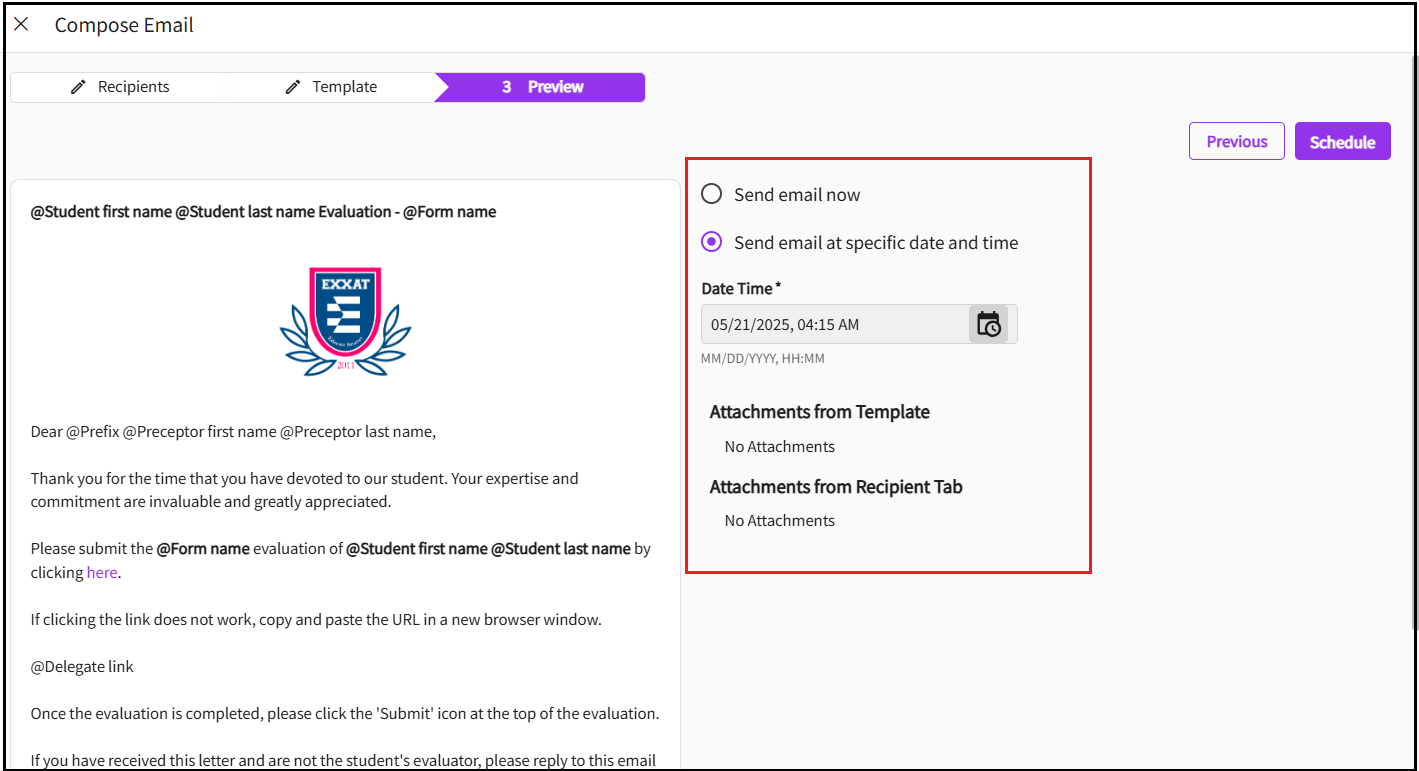Click the pencil icon beside Template
Viewport: 1419px width, 771px height.
click(x=292, y=87)
